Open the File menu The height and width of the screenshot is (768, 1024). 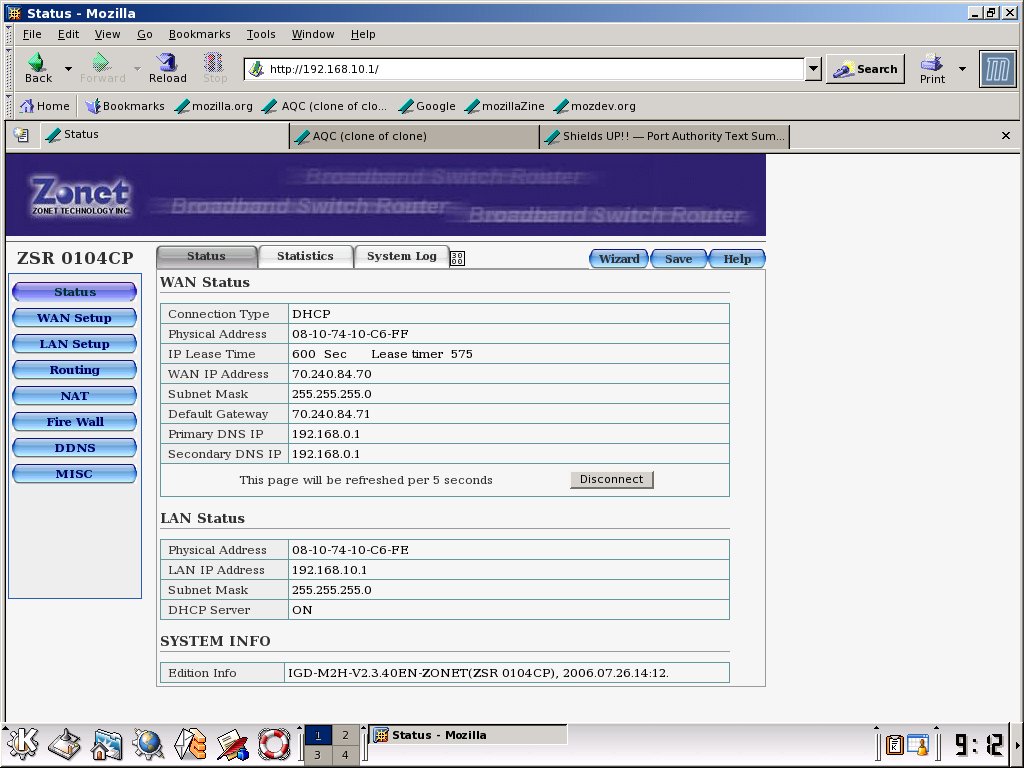(x=32, y=34)
